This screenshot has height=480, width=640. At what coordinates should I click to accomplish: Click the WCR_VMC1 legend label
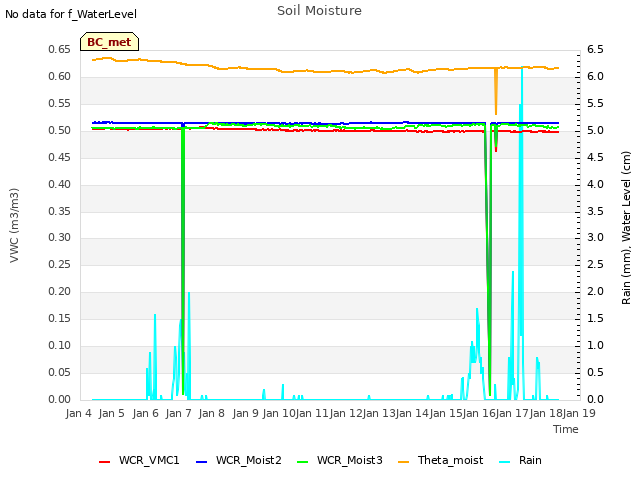(x=149, y=460)
